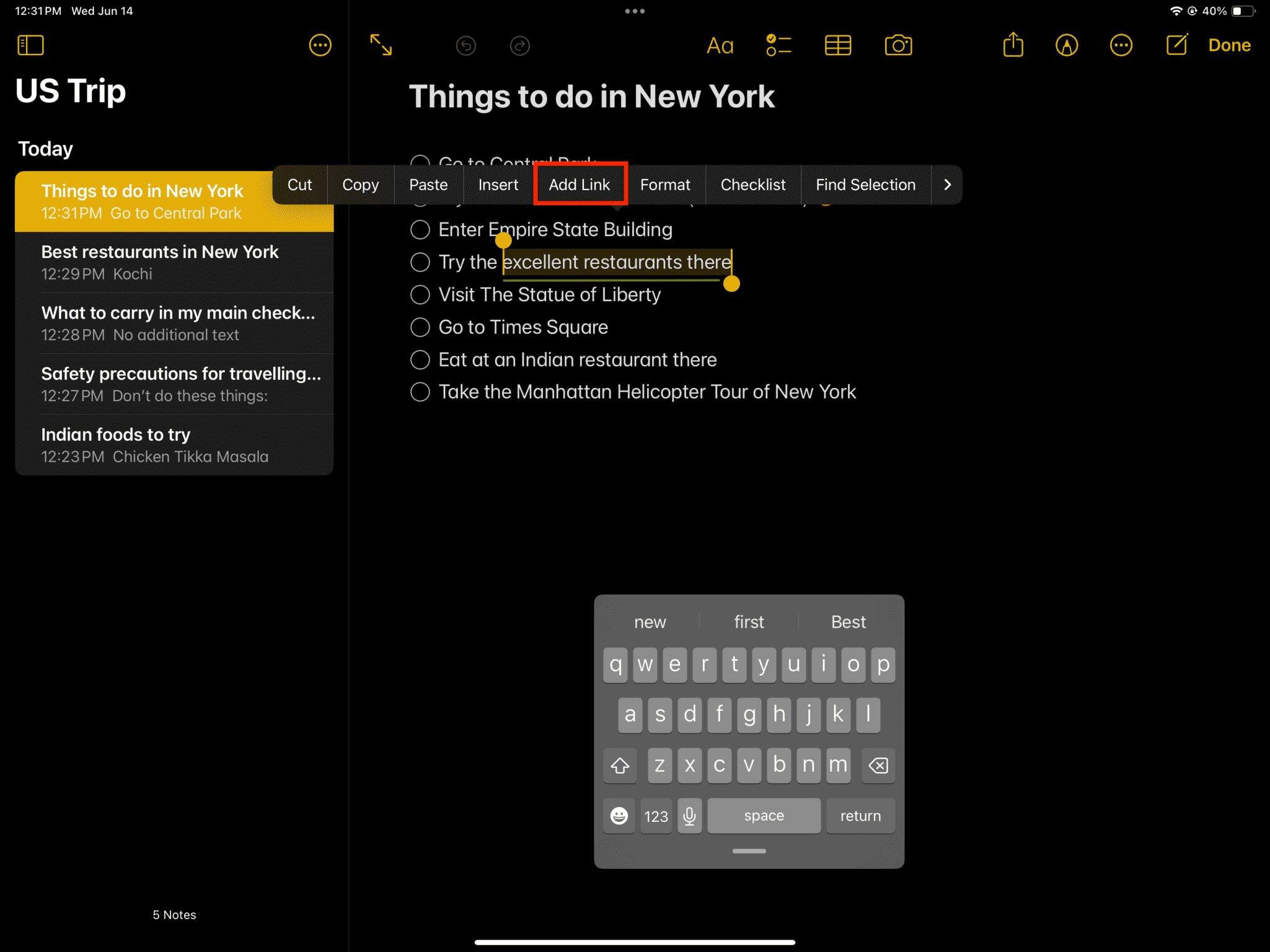Tap the m key on keyboard
Image resolution: width=1270 pixels, height=952 pixels.
pos(838,765)
